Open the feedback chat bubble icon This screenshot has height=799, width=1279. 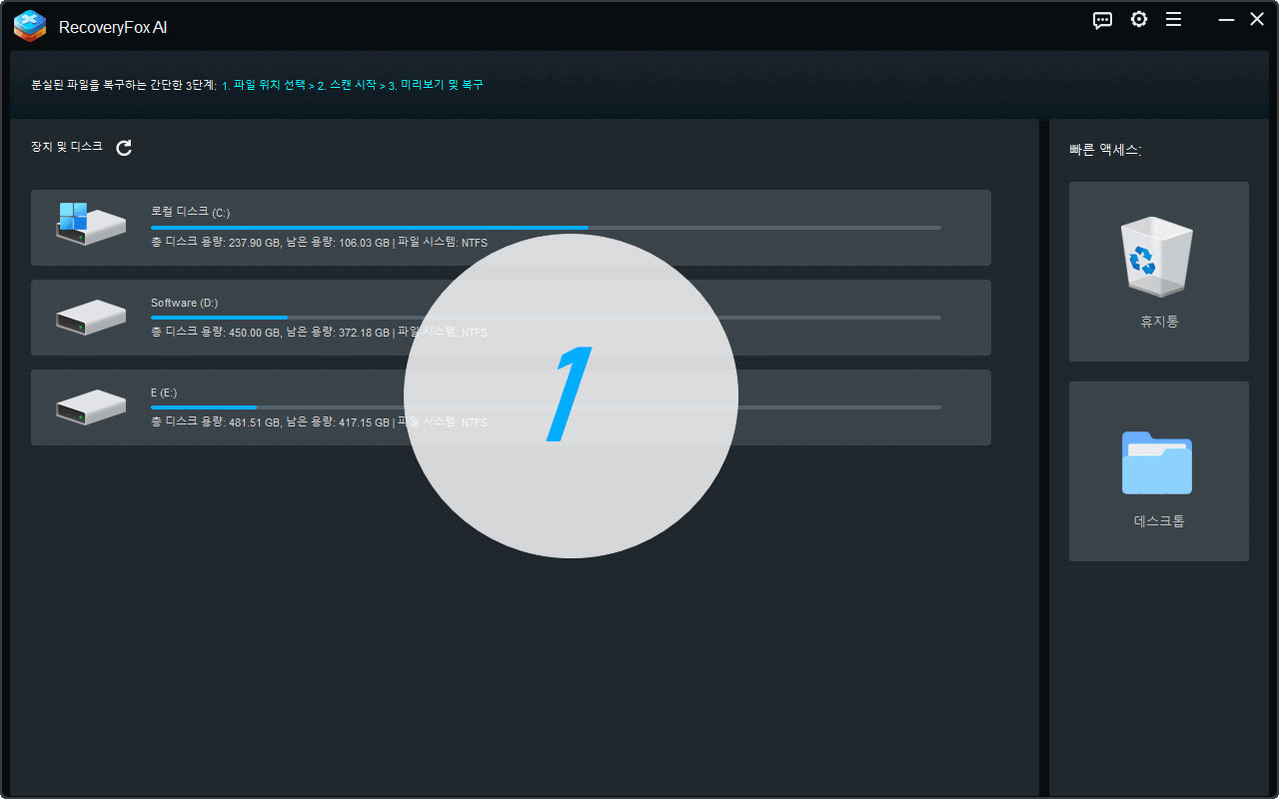pyautogui.click(x=1102, y=20)
